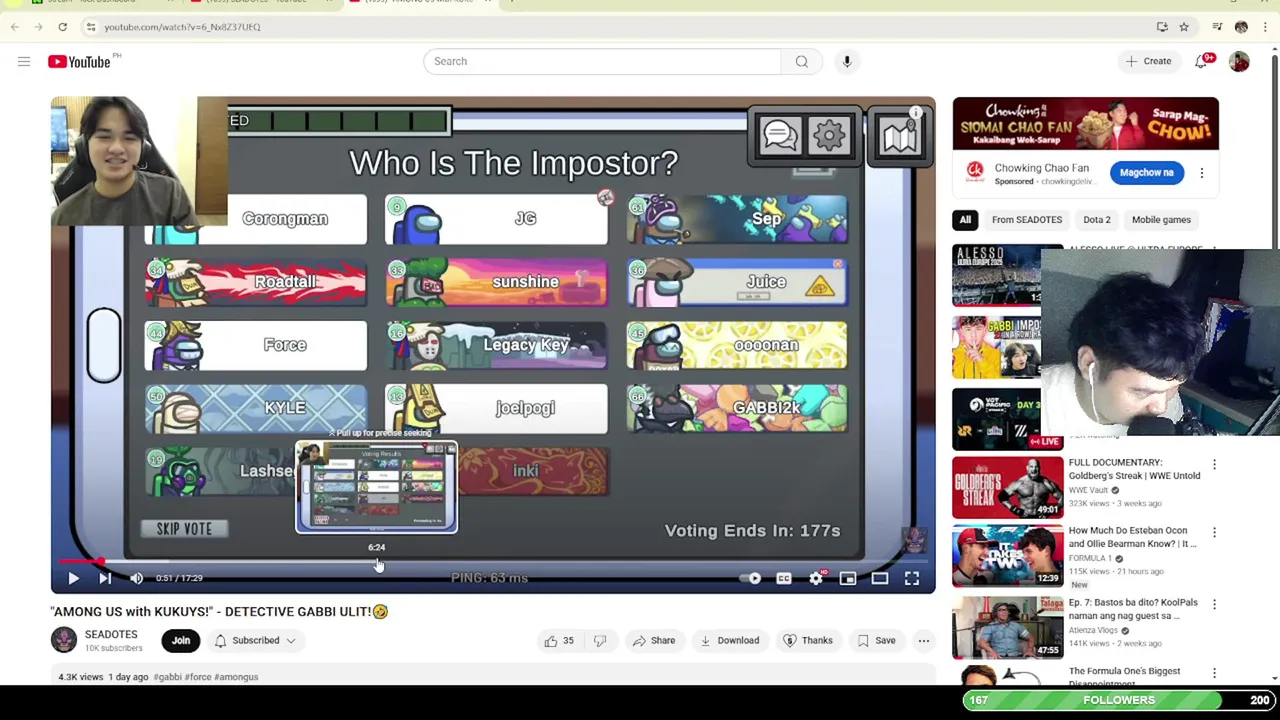This screenshot has height=720, width=1280.
Task: Open the SEADOTES channel avatar
Action: click(x=64, y=640)
